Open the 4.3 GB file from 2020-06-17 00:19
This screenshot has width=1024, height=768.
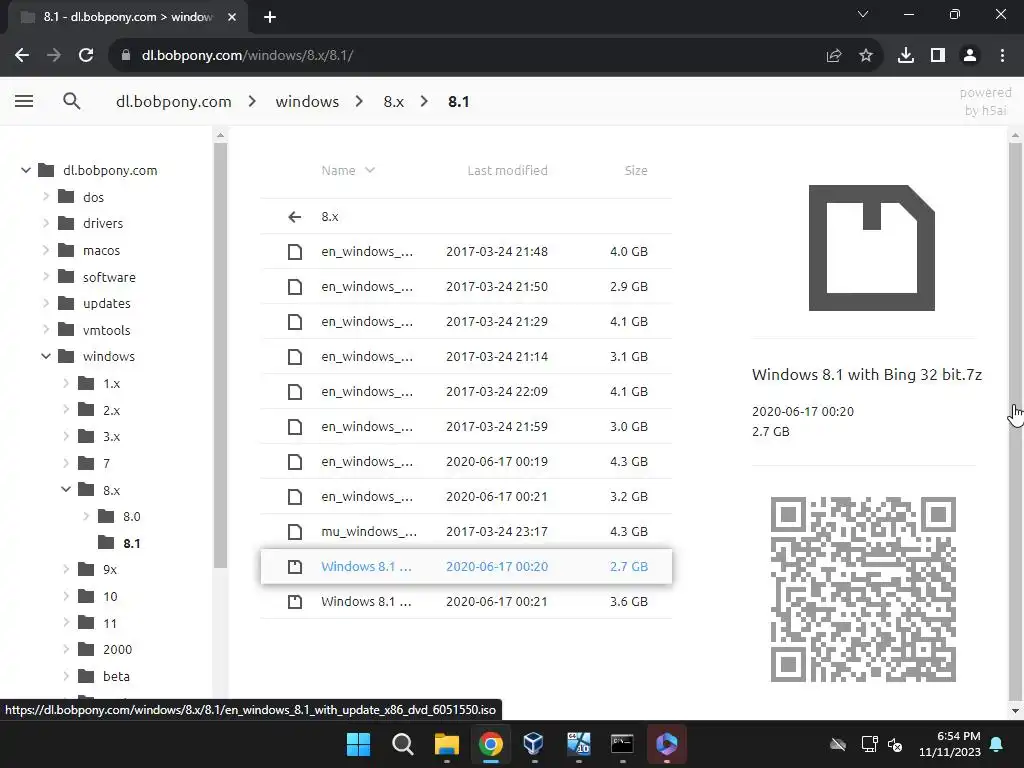coord(466,462)
